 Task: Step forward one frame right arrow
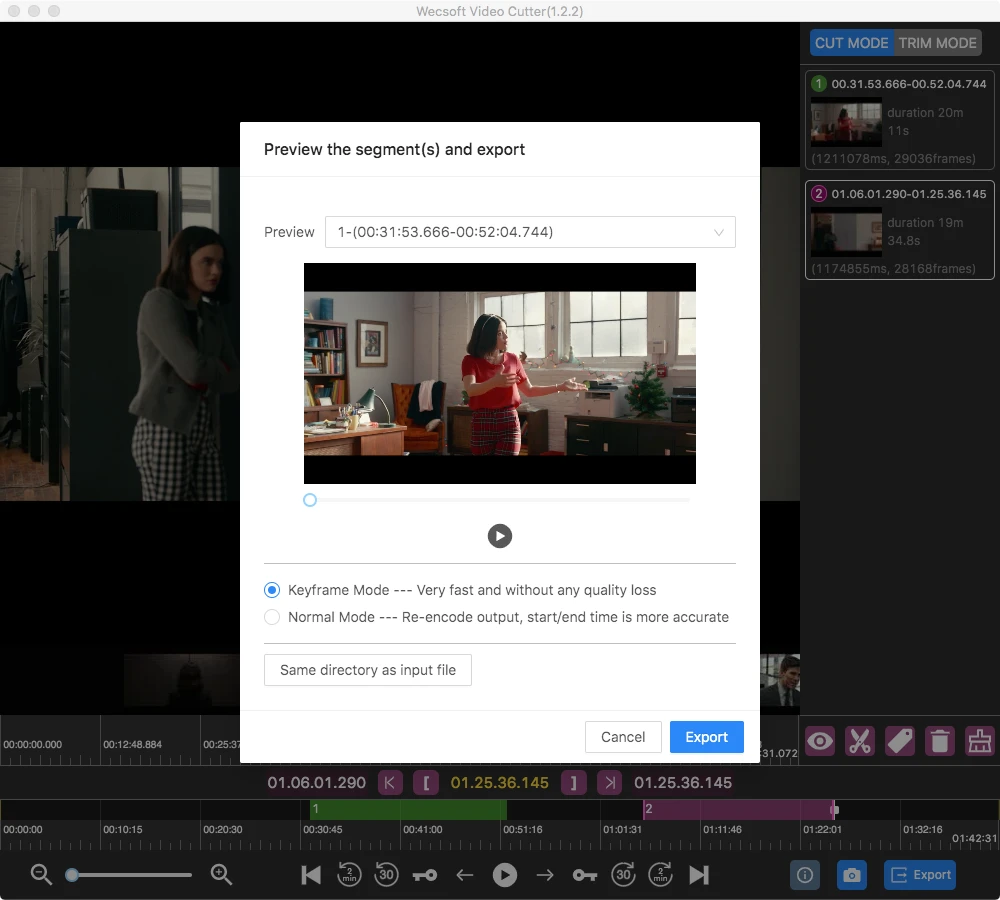click(545, 875)
